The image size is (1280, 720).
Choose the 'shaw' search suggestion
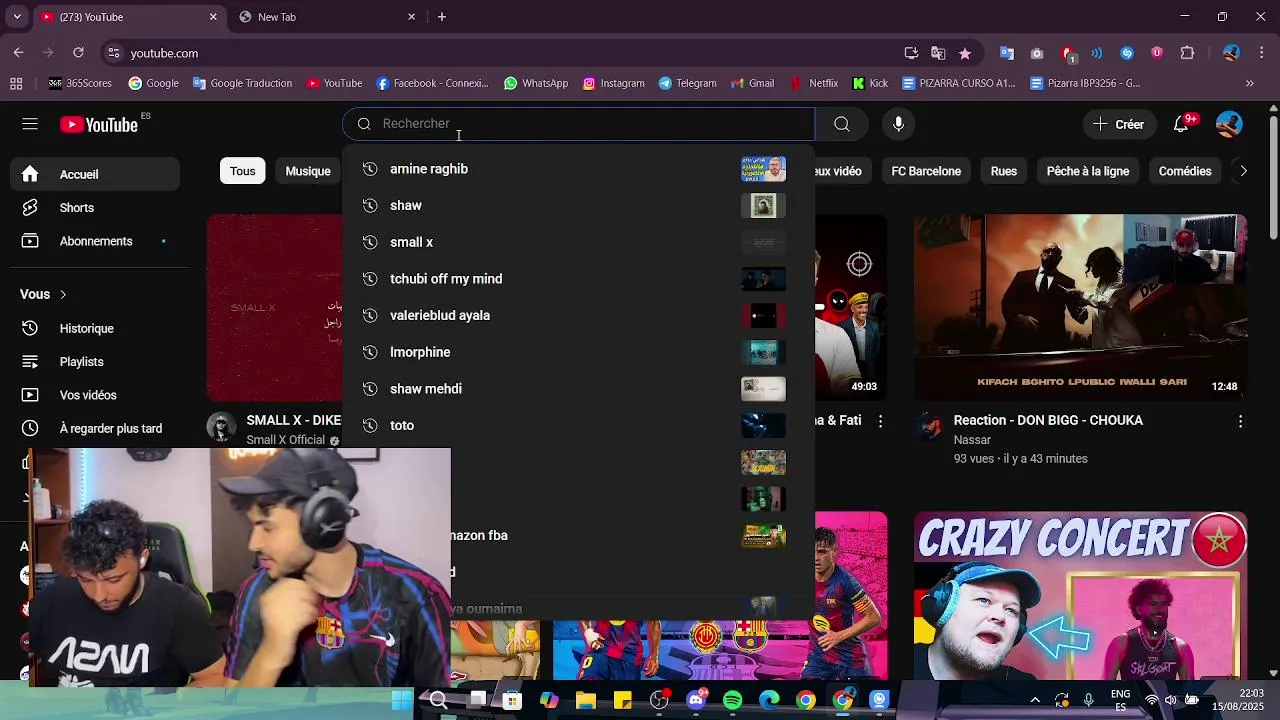point(579,206)
